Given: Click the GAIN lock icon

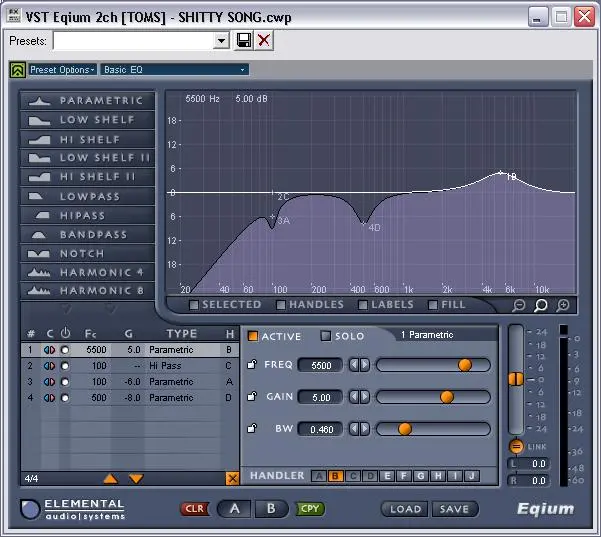Looking at the screenshot, I should 252,396.
